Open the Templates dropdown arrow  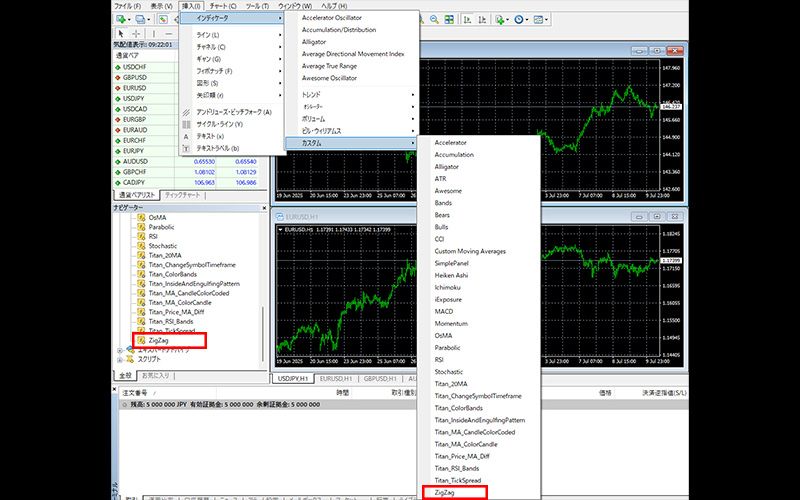[546, 20]
